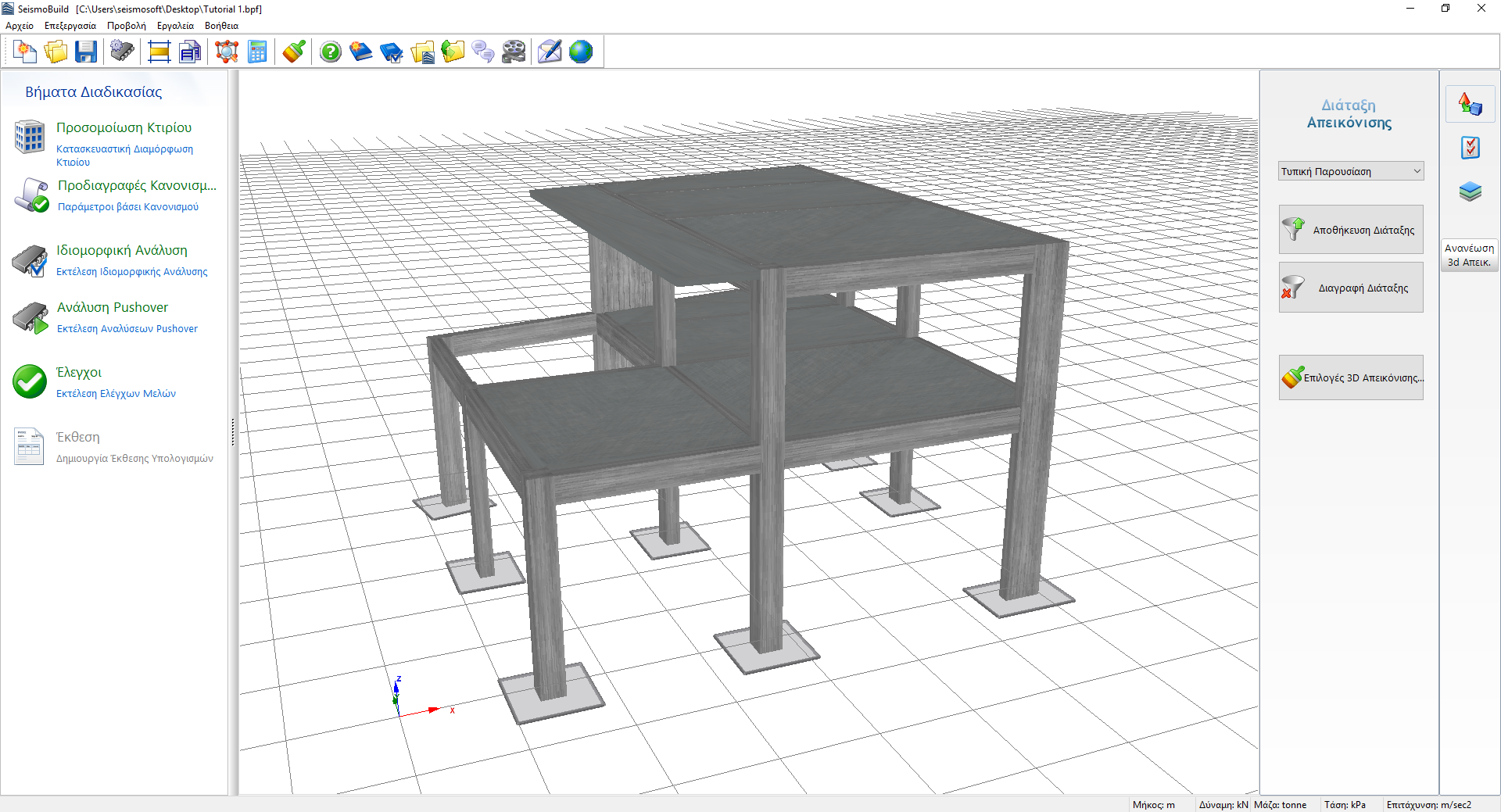Click the Αποθήκευση Διάταξης button

(x=1351, y=230)
